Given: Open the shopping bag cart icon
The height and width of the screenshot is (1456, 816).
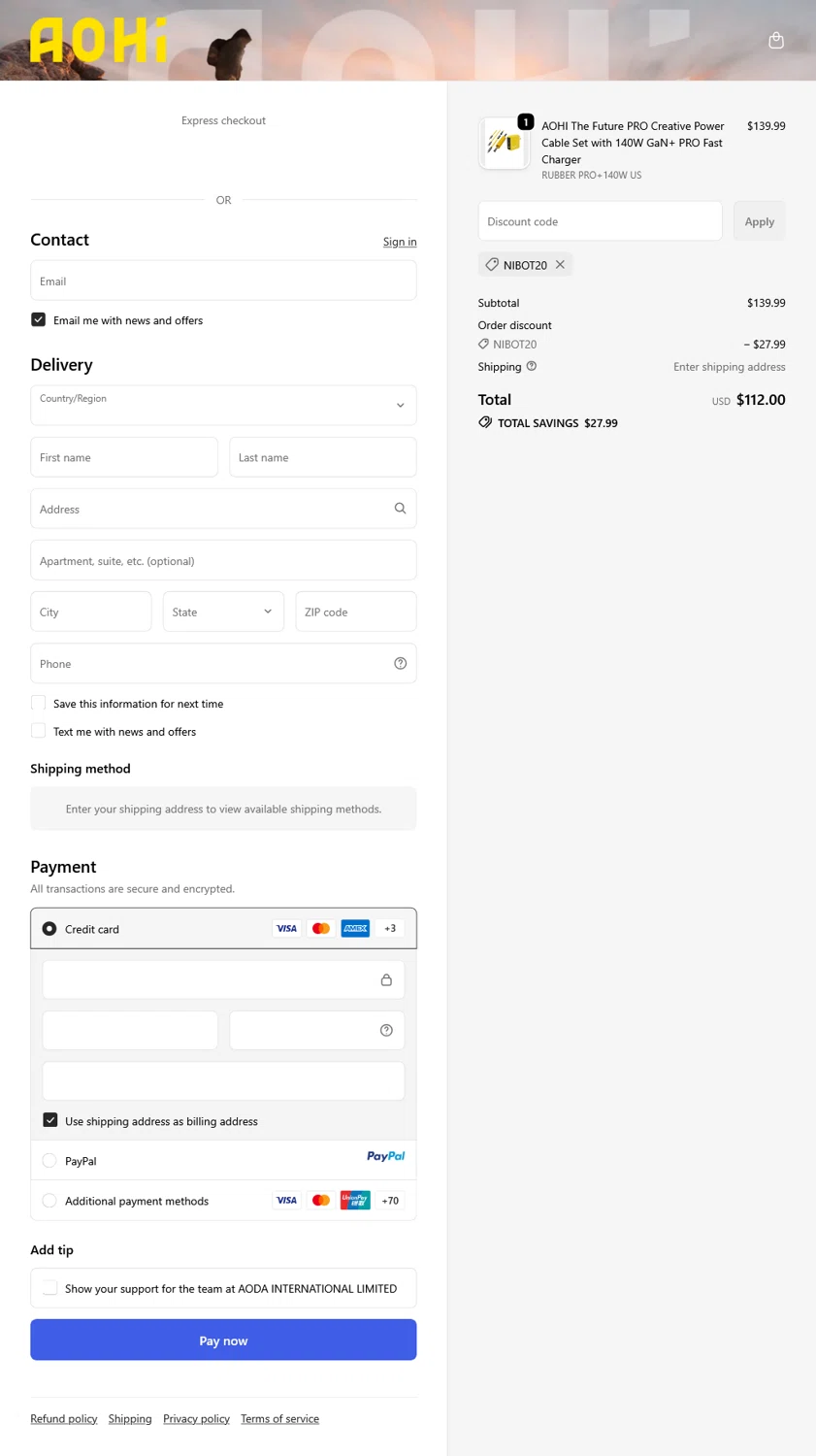Looking at the screenshot, I should (x=775, y=40).
